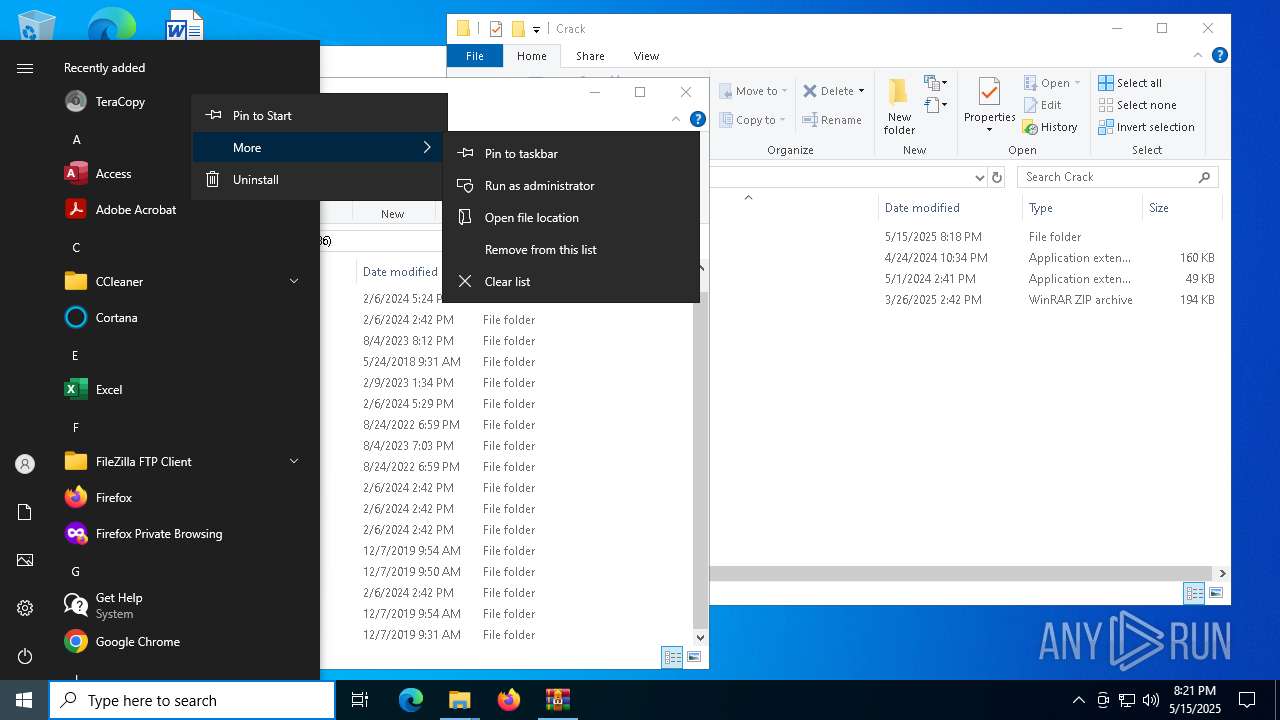Switch to large icons view in Crack window
Image resolution: width=1280 pixels, height=720 pixels.
click(1216, 593)
